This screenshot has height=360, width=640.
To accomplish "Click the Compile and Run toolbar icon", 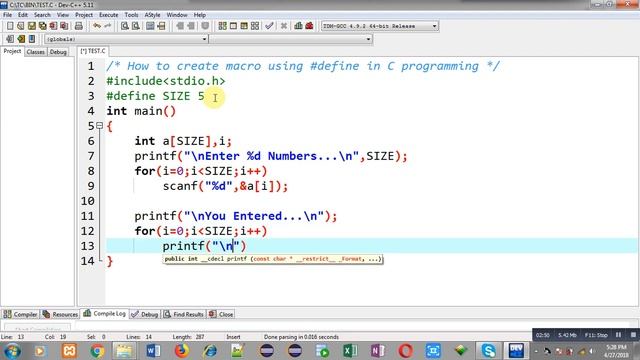I will (x=244, y=26).
